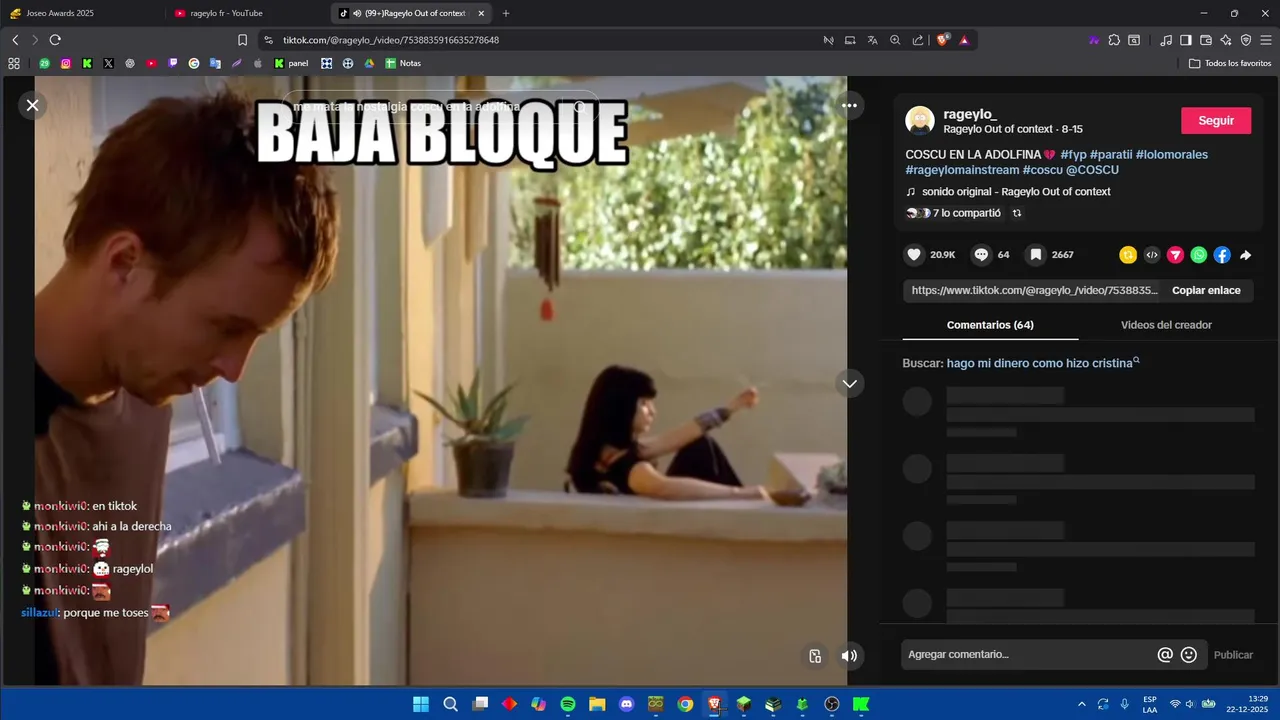Viewport: 1280px width, 720px height.
Task: Open a new browser tab
Action: tap(506, 13)
